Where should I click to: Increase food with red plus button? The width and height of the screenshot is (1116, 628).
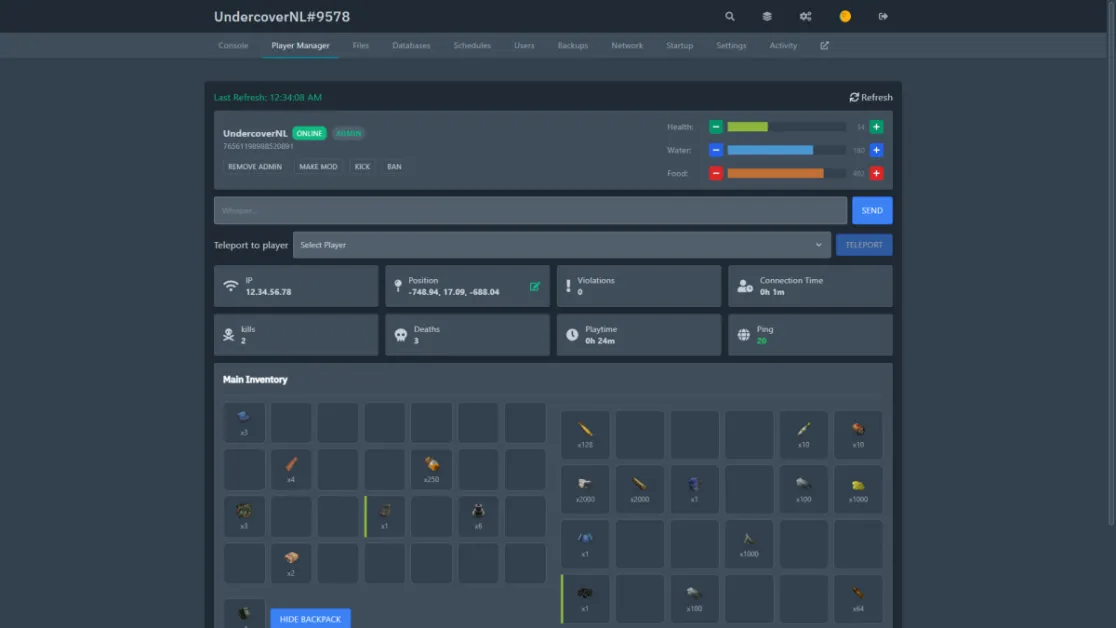876,173
